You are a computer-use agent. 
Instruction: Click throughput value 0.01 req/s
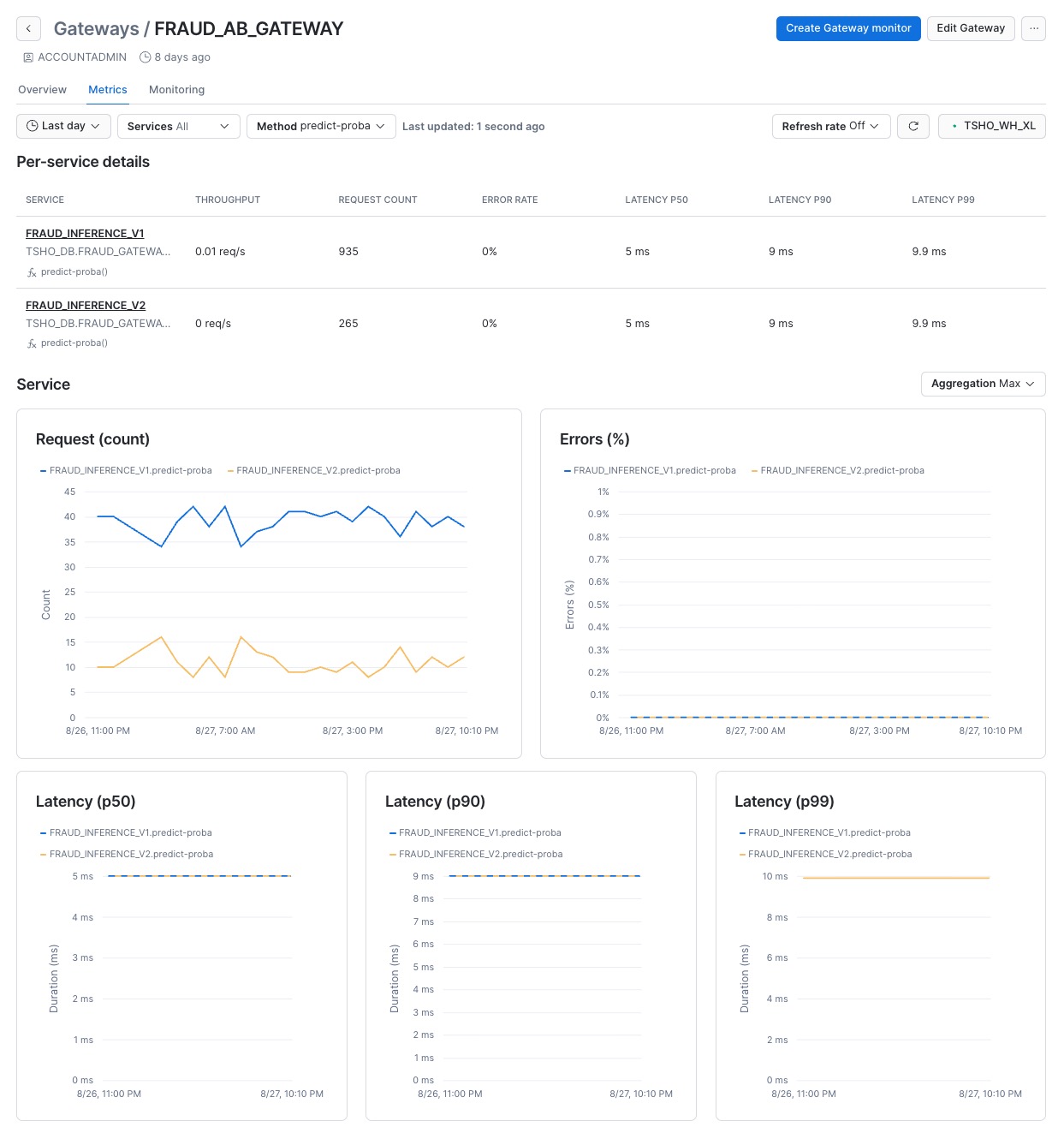pos(220,252)
